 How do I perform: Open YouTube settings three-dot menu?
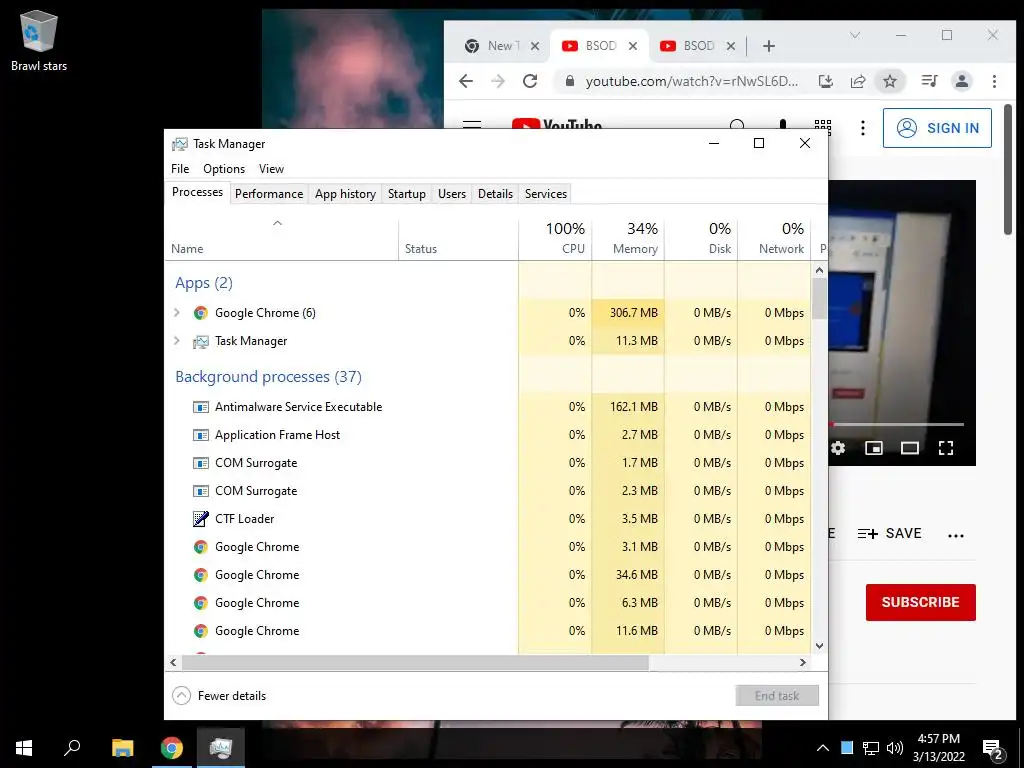863,128
